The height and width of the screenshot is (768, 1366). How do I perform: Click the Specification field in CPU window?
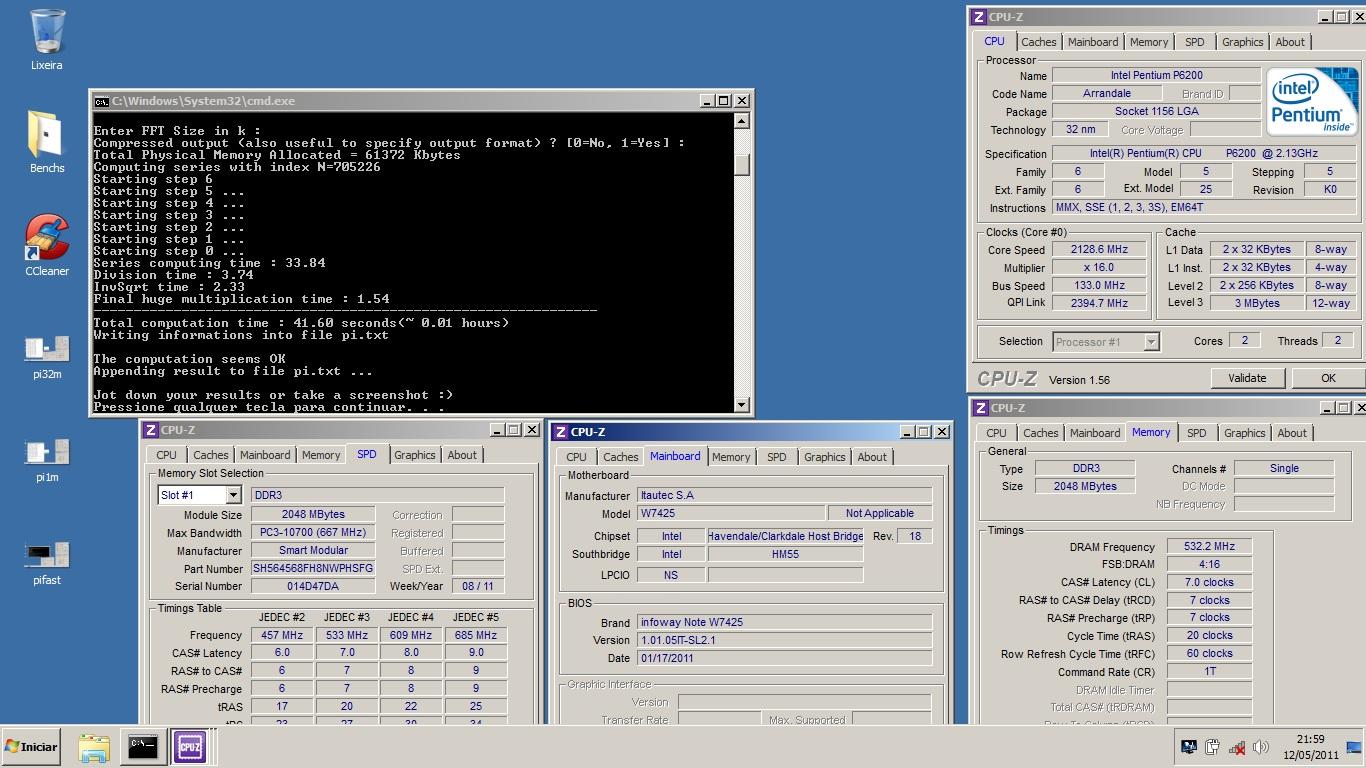pos(1203,154)
